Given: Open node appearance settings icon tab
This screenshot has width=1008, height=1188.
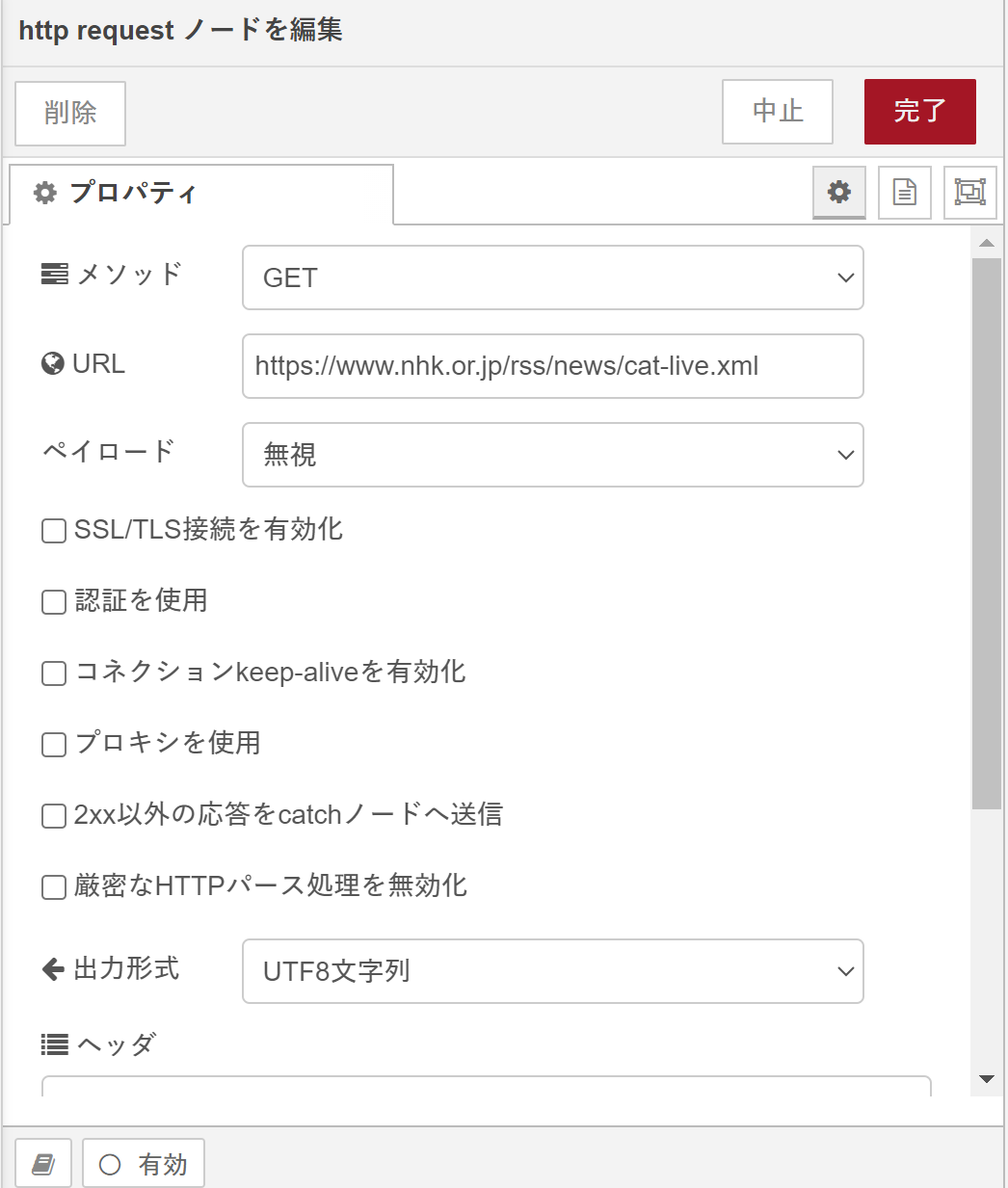Looking at the screenshot, I should (970, 192).
